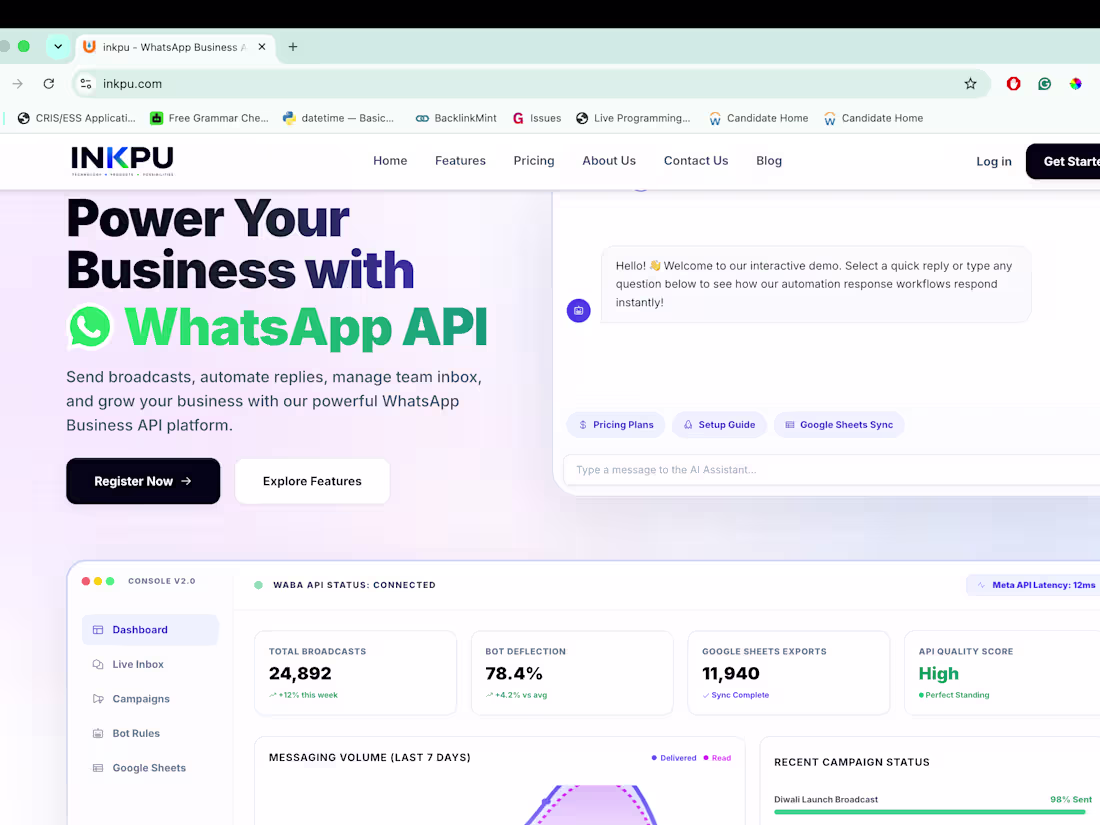
Task: Open the Grammarly extension icon
Action: pos(1045,83)
